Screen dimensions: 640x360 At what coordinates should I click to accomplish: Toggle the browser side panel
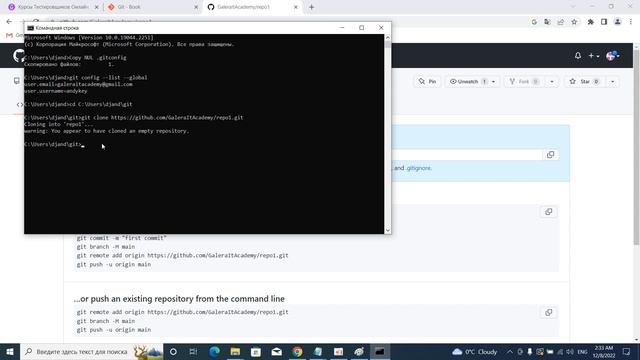[604, 22]
